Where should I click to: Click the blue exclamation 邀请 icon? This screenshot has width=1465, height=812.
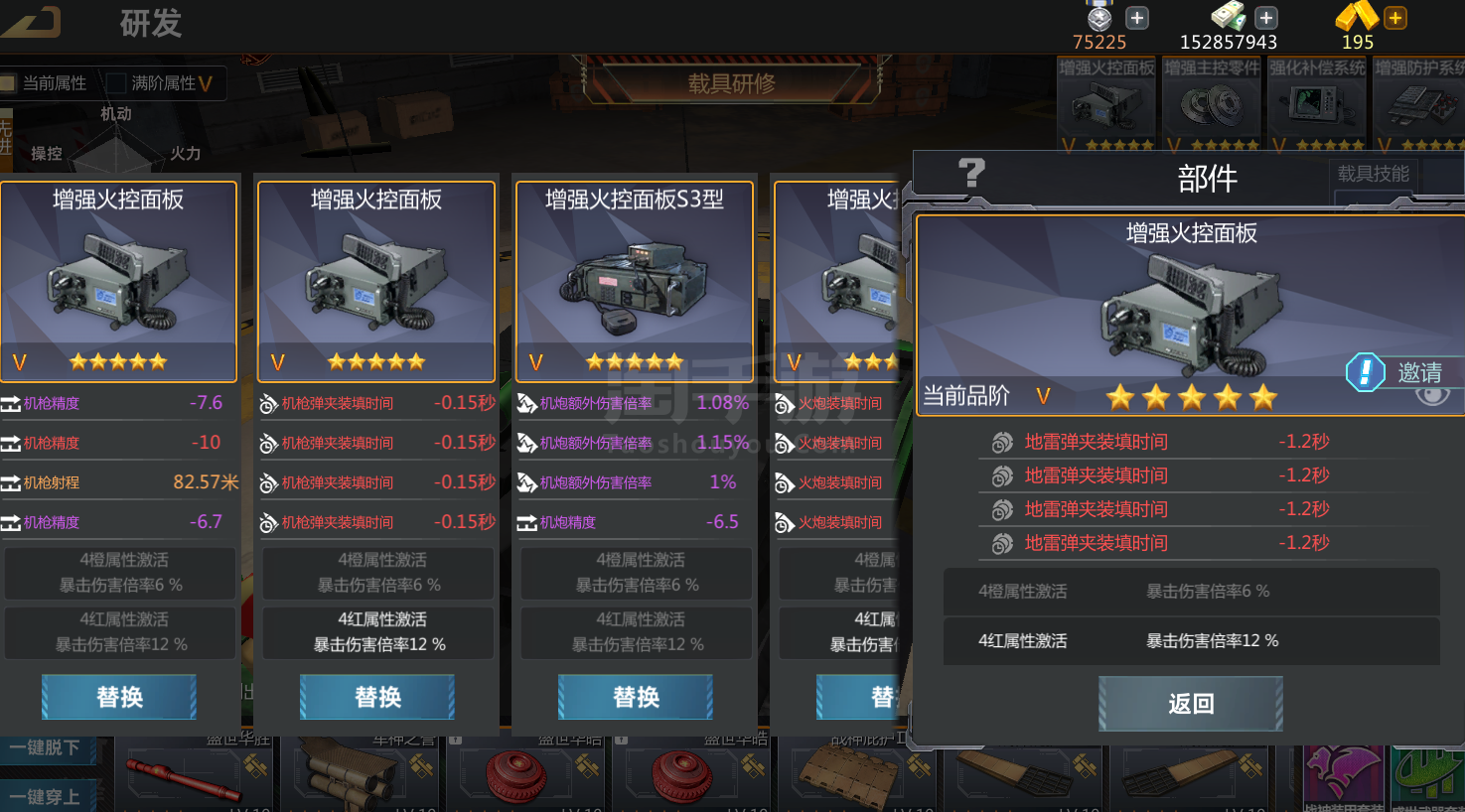click(x=1366, y=372)
